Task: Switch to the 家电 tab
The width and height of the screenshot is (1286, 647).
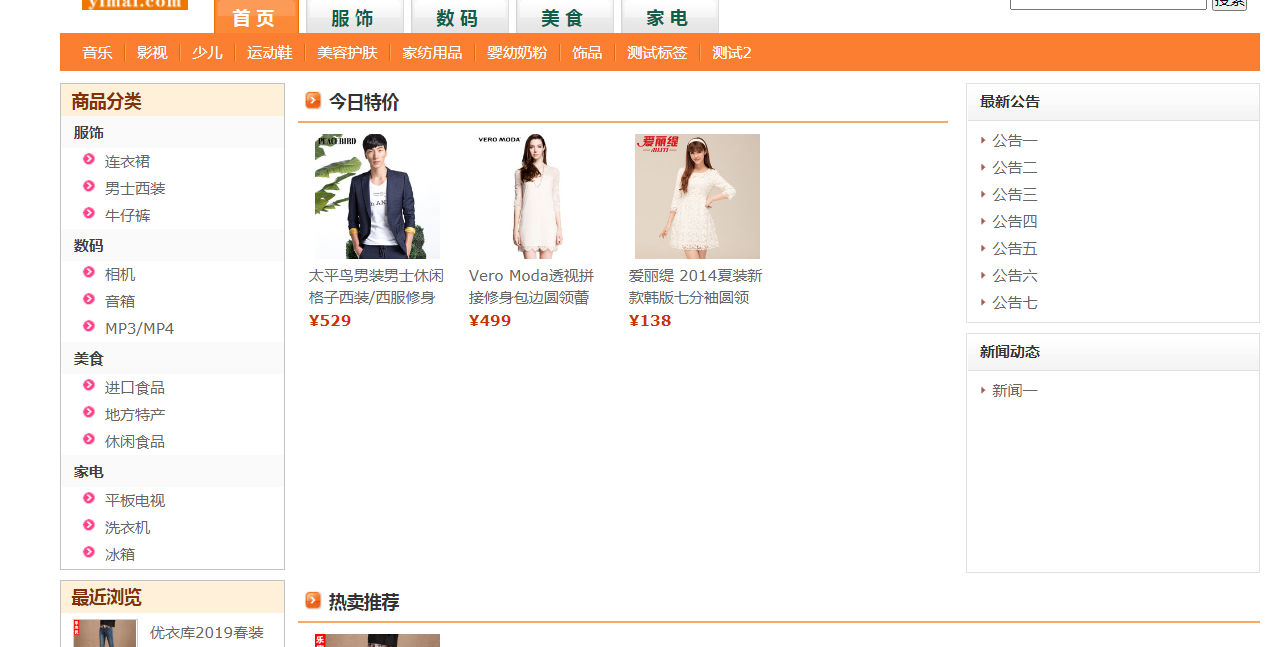Action: click(670, 17)
